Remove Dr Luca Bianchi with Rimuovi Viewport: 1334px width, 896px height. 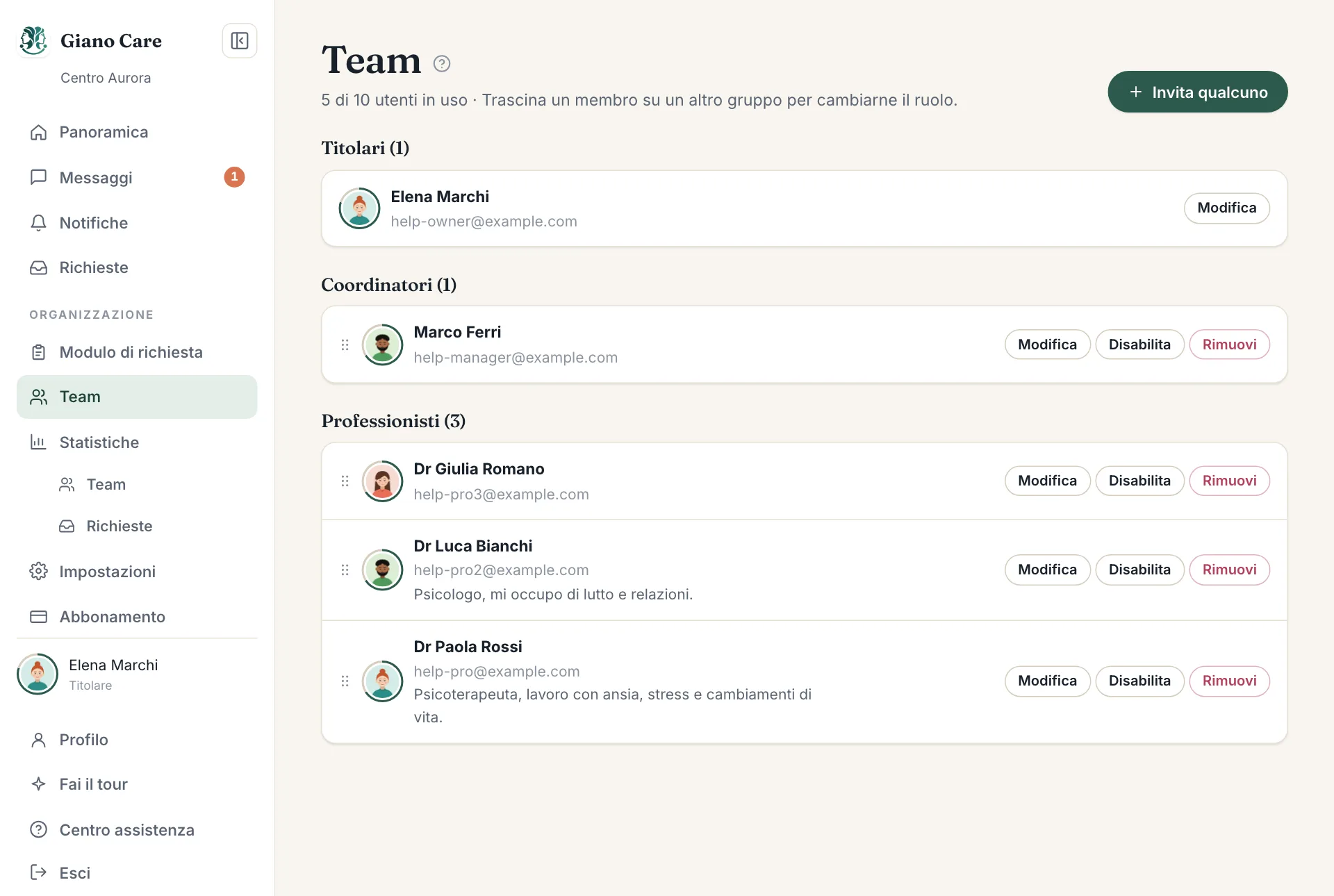click(1229, 570)
